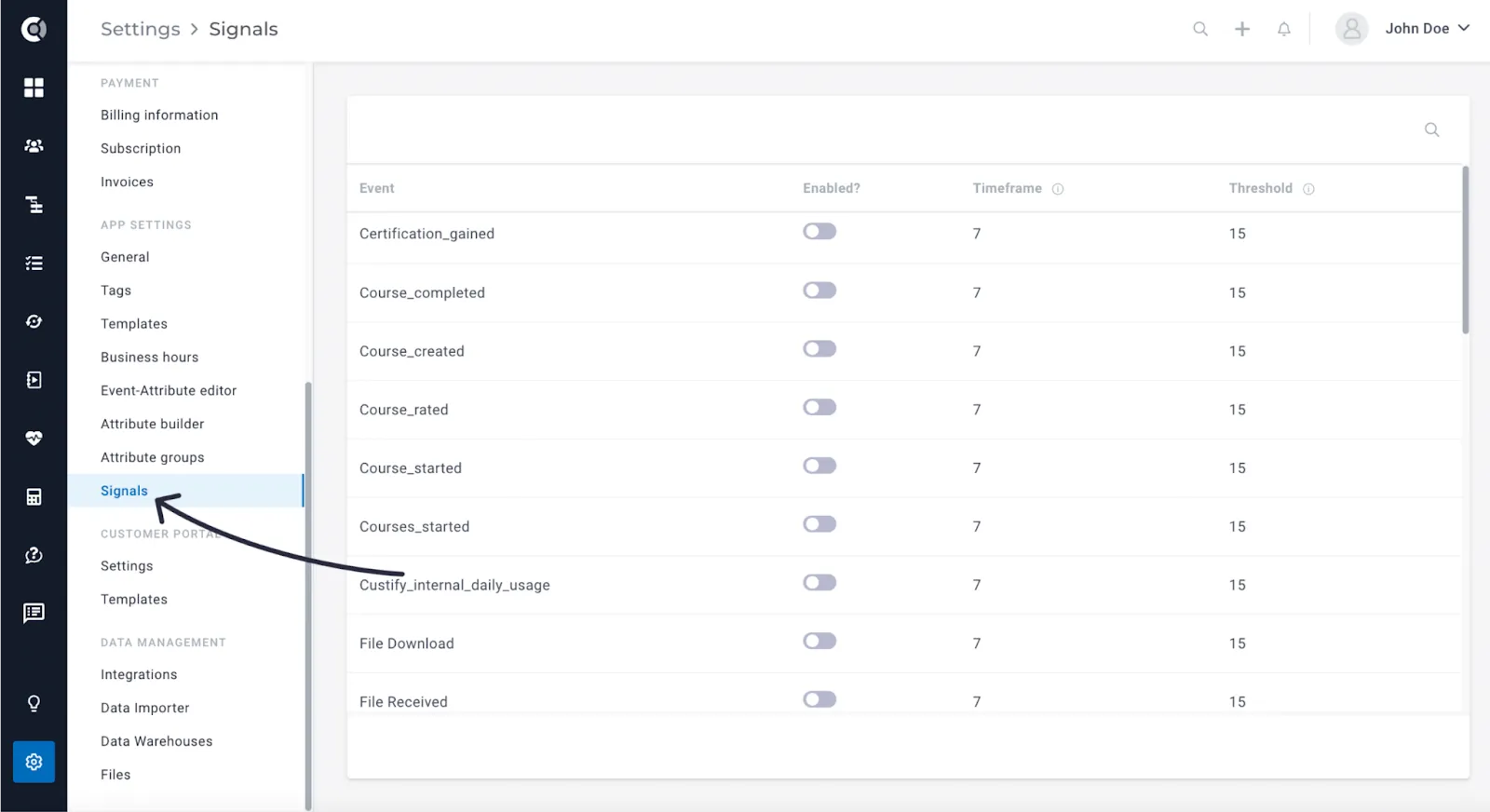Click Timeframe value for Course_started row
1490x812 pixels.
tap(977, 468)
